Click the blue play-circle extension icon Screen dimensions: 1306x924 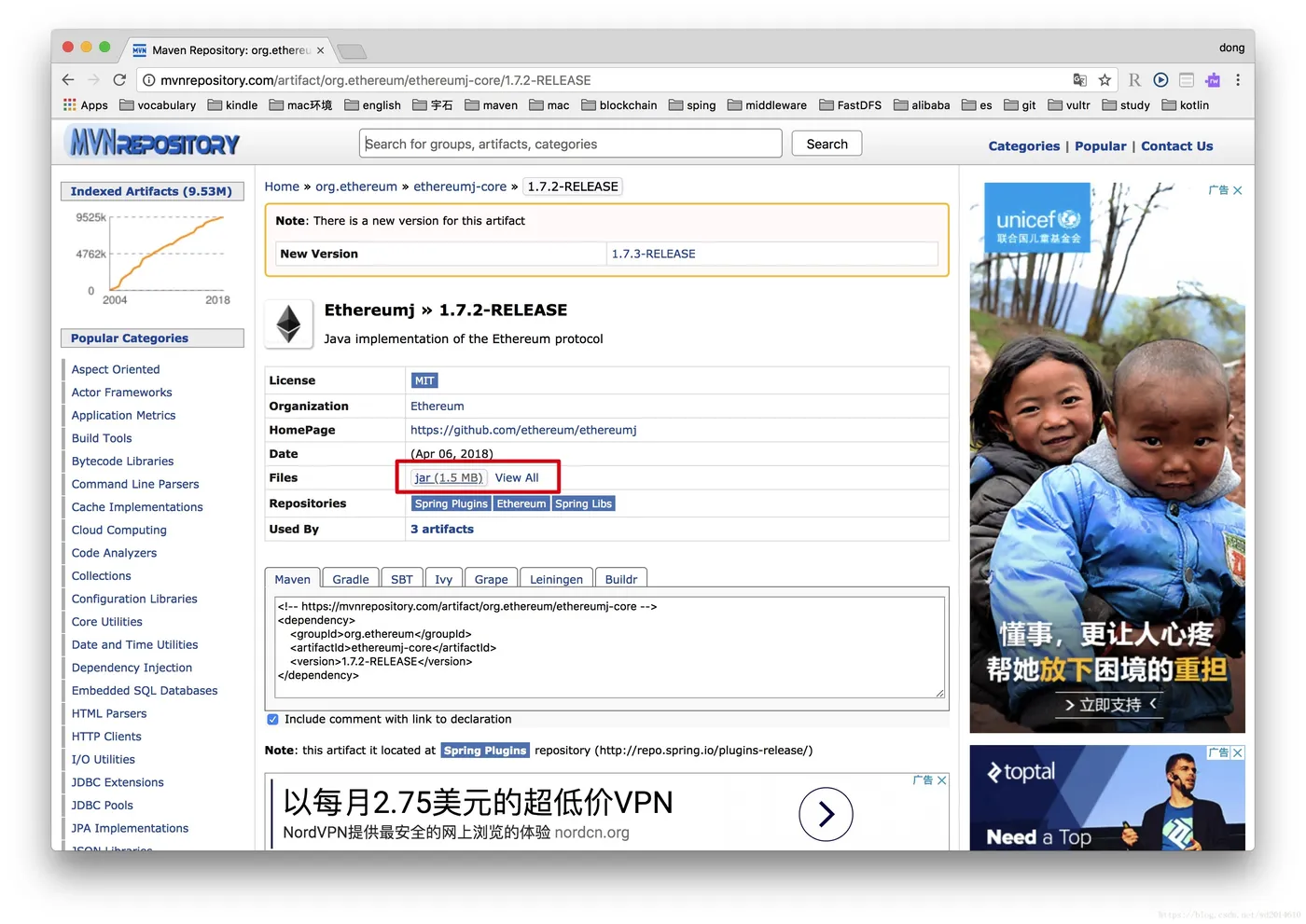1160,80
